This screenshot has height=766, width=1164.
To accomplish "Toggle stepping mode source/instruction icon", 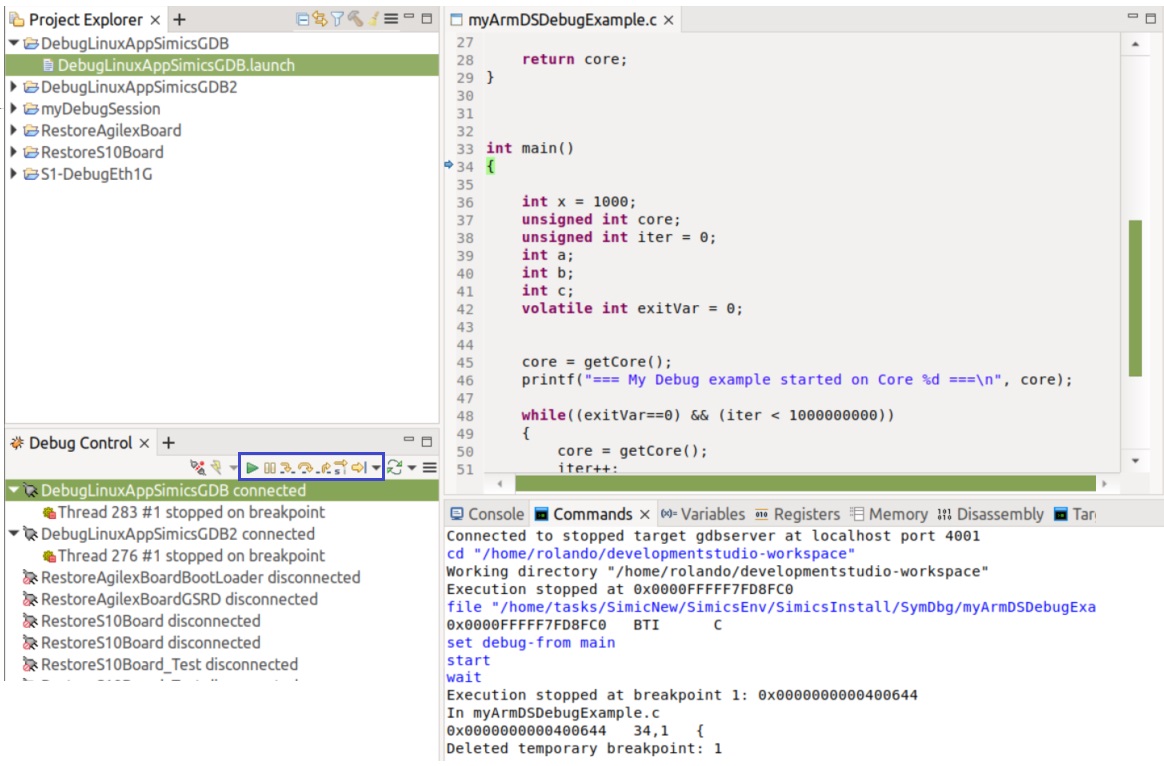I will tap(341, 467).
